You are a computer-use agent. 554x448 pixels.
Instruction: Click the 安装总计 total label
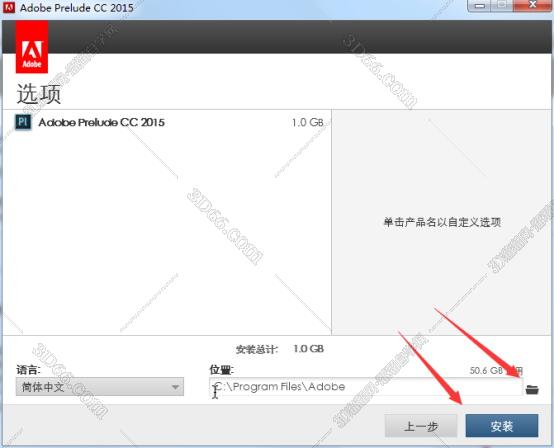click(257, 349)
